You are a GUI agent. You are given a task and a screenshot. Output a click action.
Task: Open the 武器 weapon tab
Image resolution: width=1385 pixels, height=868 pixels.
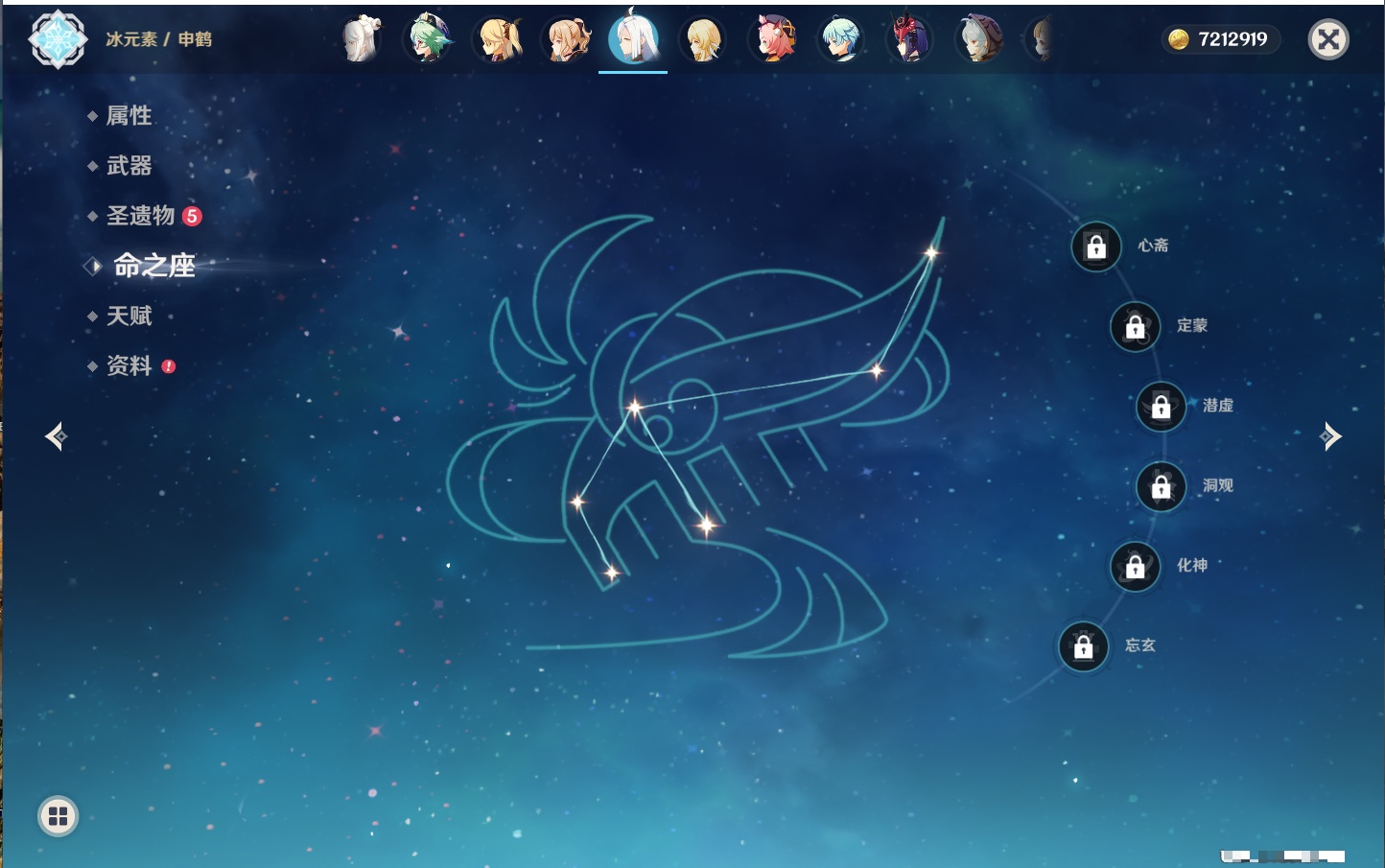coord(129,166)
